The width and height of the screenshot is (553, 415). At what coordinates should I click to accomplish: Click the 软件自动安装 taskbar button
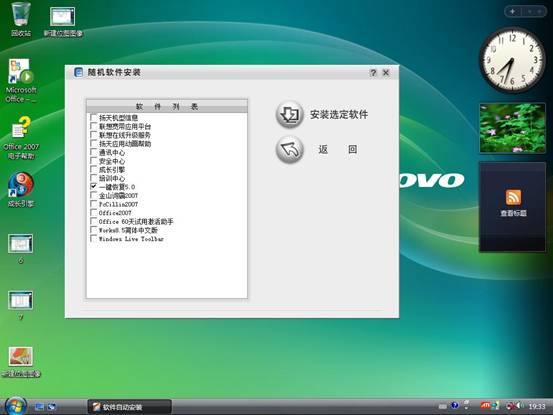click(x=129, y=407)
